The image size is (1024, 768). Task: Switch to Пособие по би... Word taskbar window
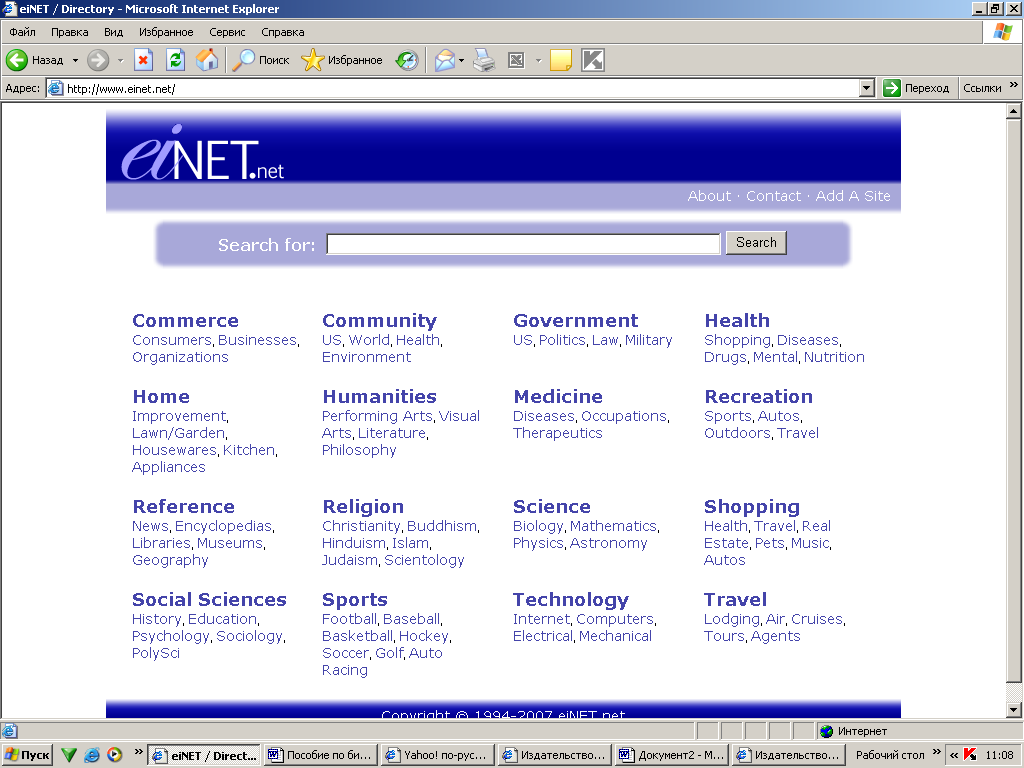tap(320, 755)
